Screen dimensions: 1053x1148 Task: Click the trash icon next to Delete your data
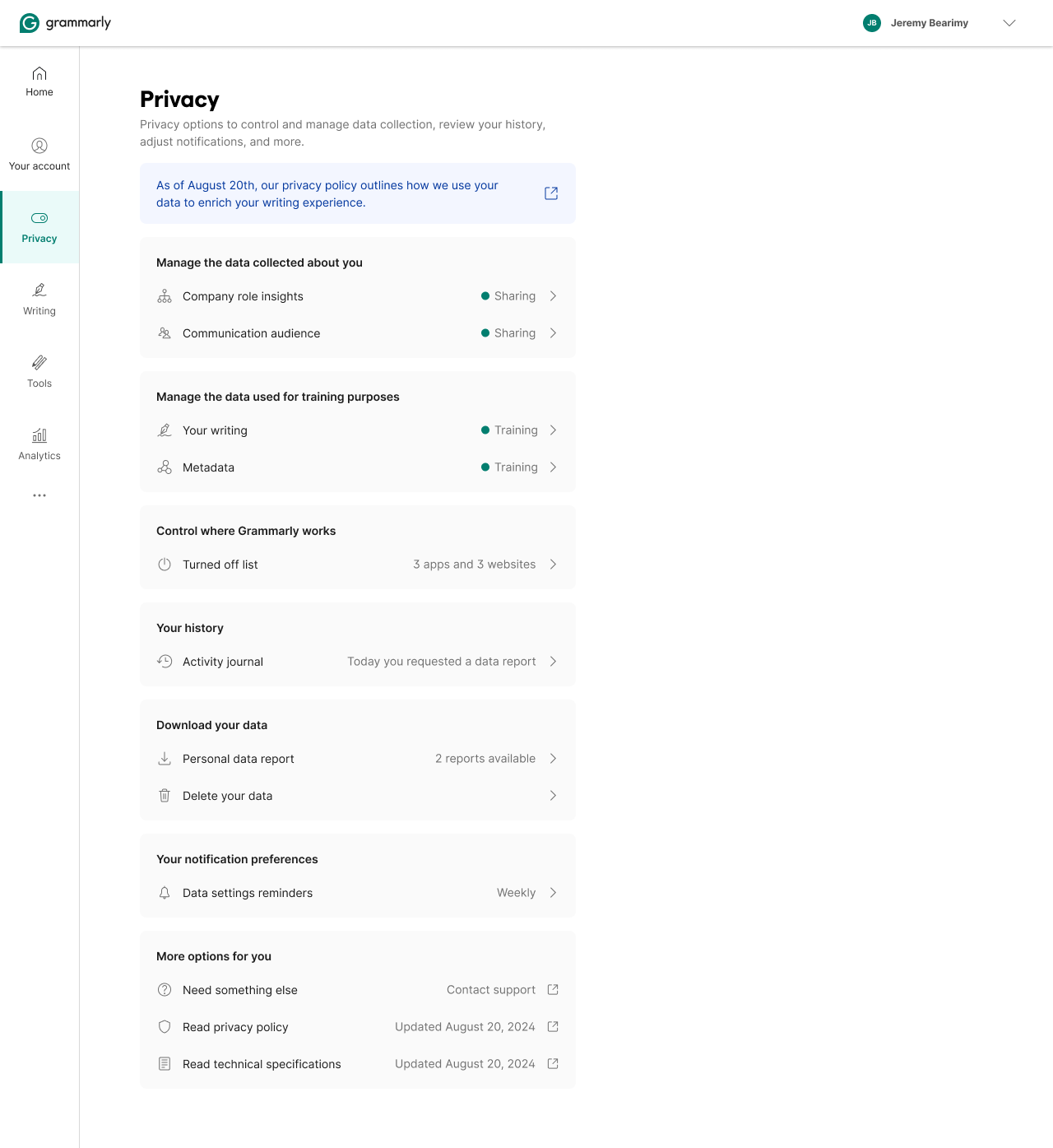tap(165, 796)
